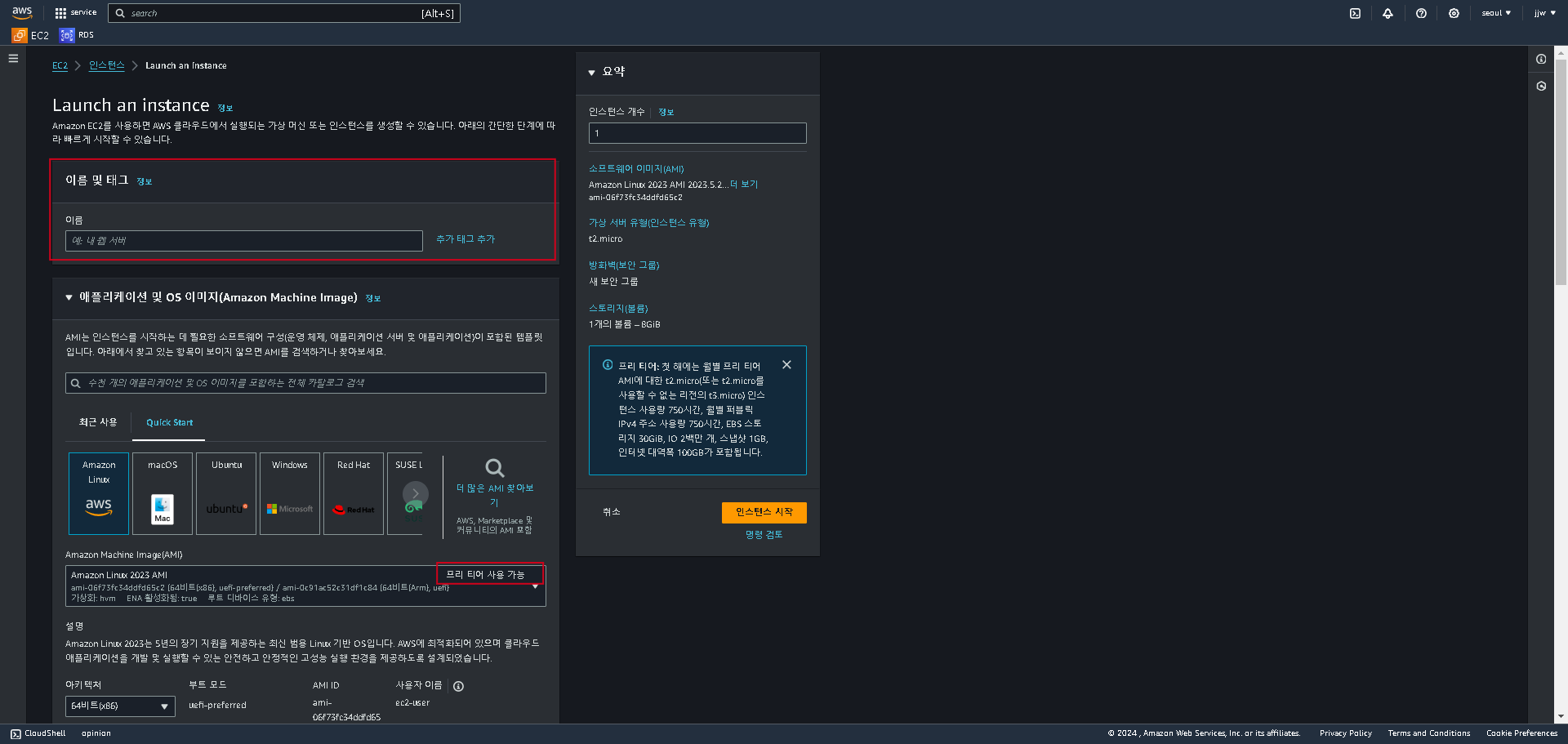The image size is (1568, 744).
Task: Click the browse more AMIs link text
Action: 494,495
